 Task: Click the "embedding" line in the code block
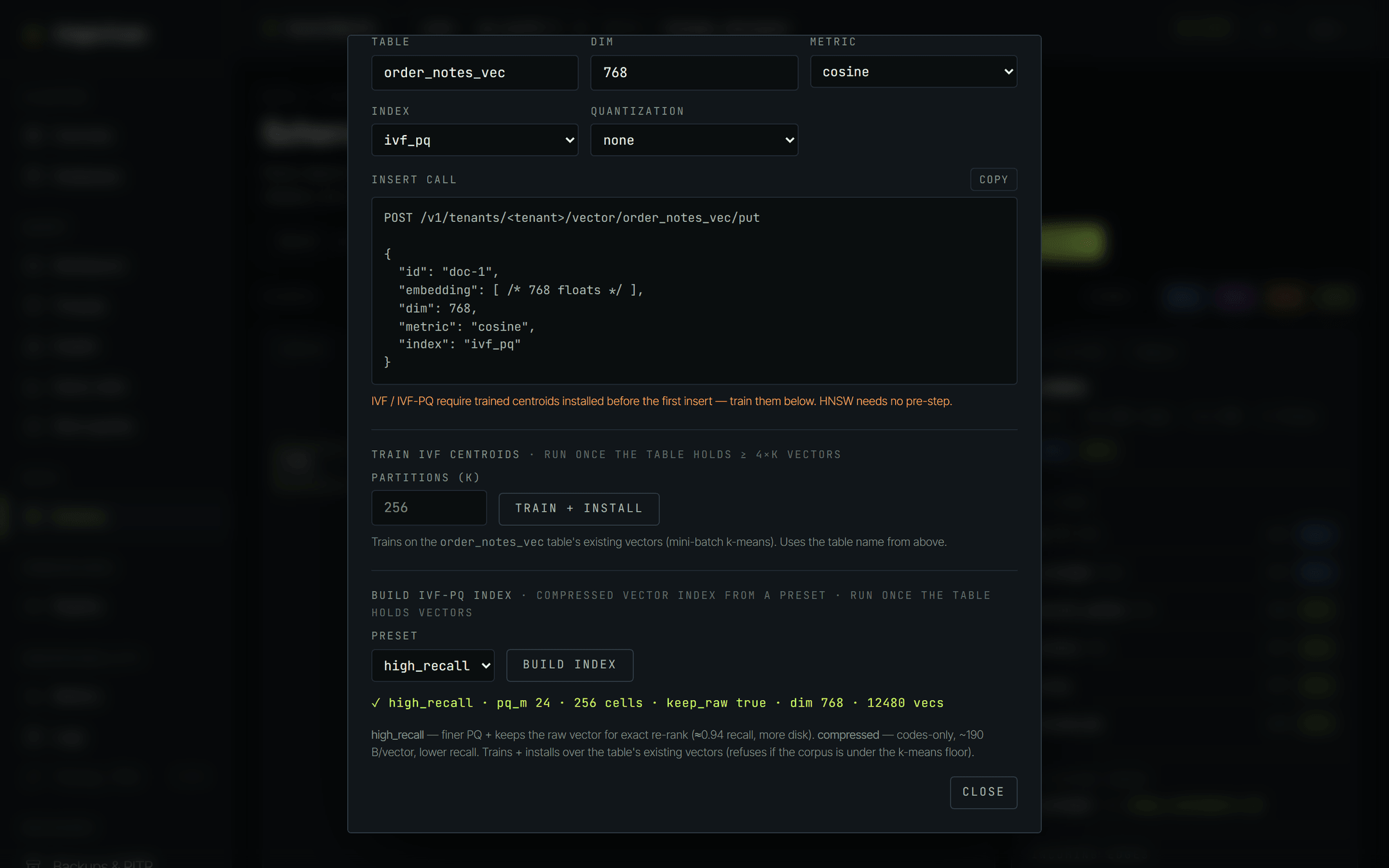coord(521,291)
